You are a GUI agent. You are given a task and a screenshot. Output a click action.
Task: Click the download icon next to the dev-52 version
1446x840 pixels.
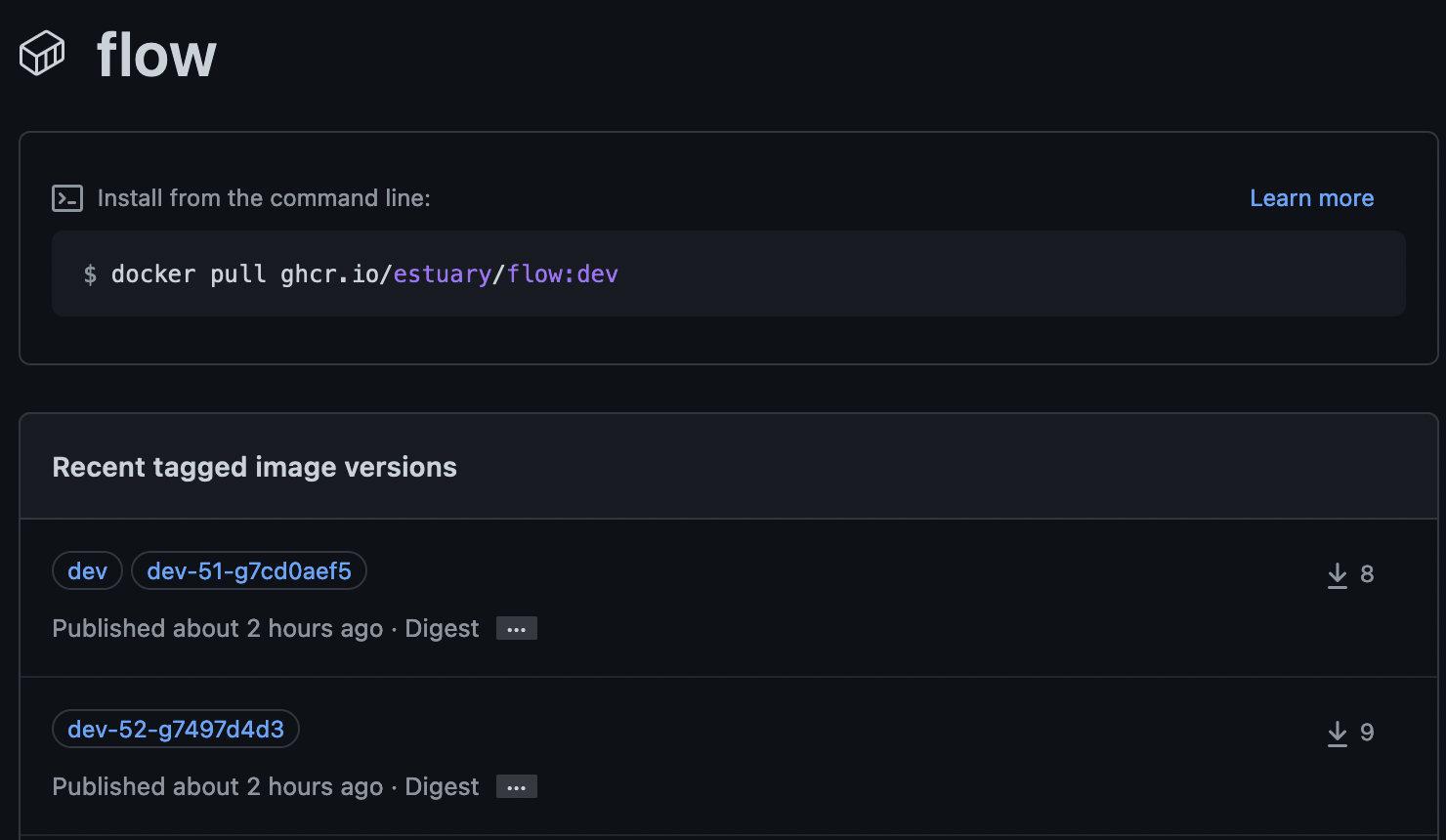pos(1337,733)
